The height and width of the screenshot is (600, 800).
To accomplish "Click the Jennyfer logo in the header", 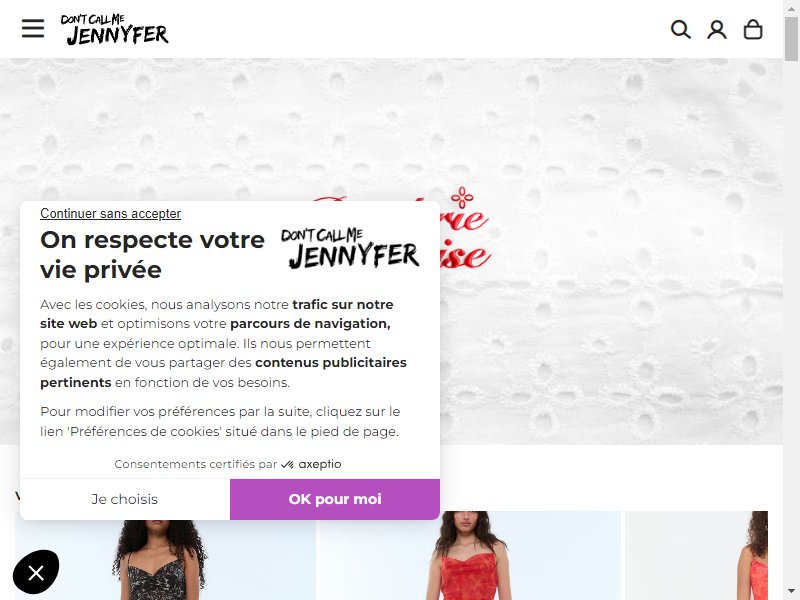I will point(115,30).
